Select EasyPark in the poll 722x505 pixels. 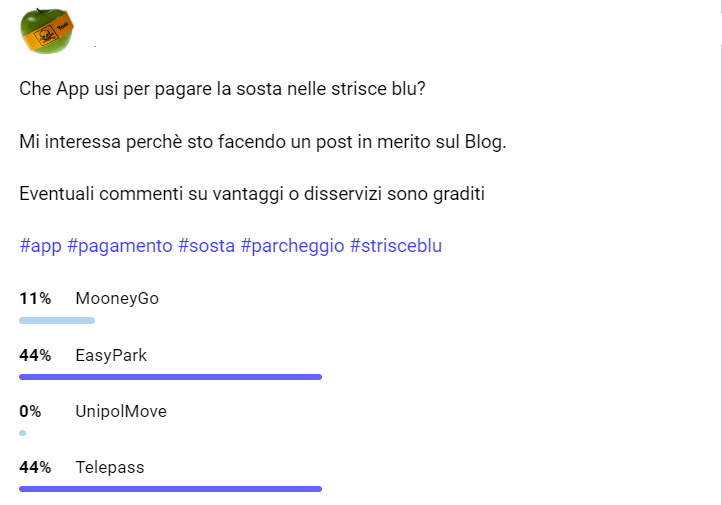point(111,355)
